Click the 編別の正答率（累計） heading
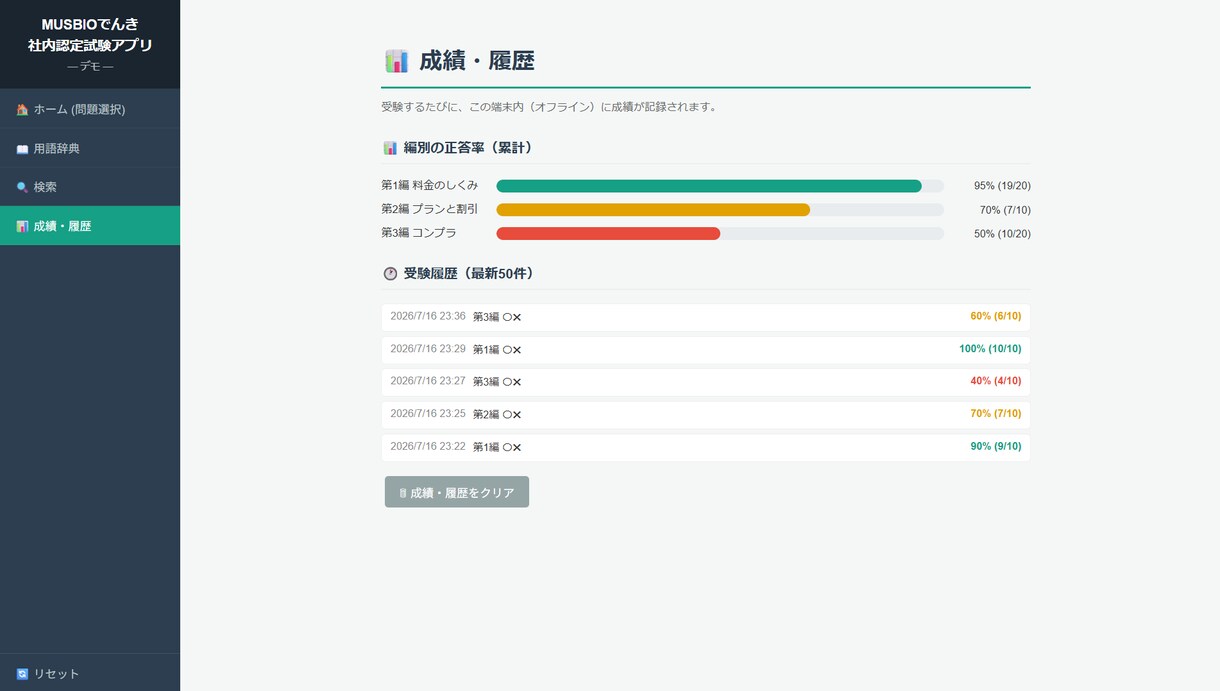 pyautogui.click(x=468, y=148)
